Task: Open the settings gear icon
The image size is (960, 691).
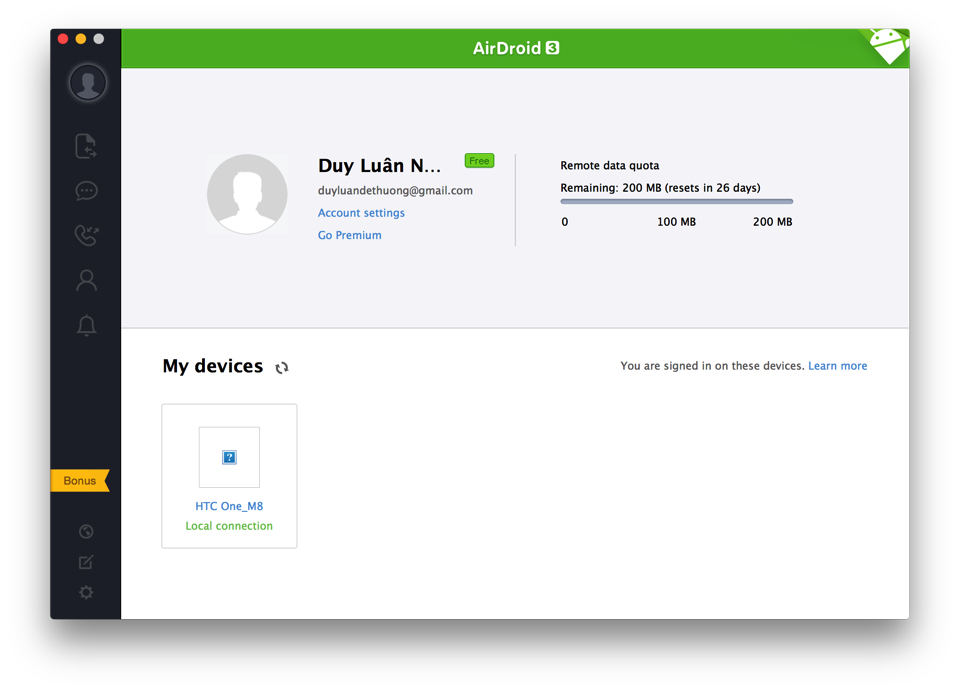Action: pos(86,592)
